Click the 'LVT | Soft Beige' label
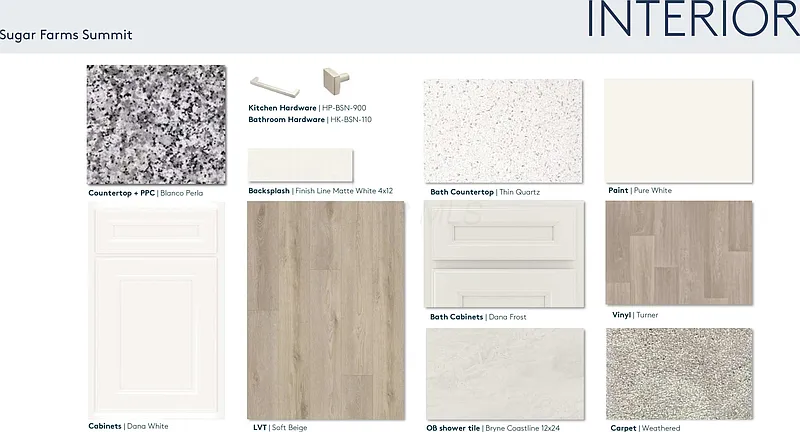Viewport: 800px width, 432px height. click(x=280, y=427)
